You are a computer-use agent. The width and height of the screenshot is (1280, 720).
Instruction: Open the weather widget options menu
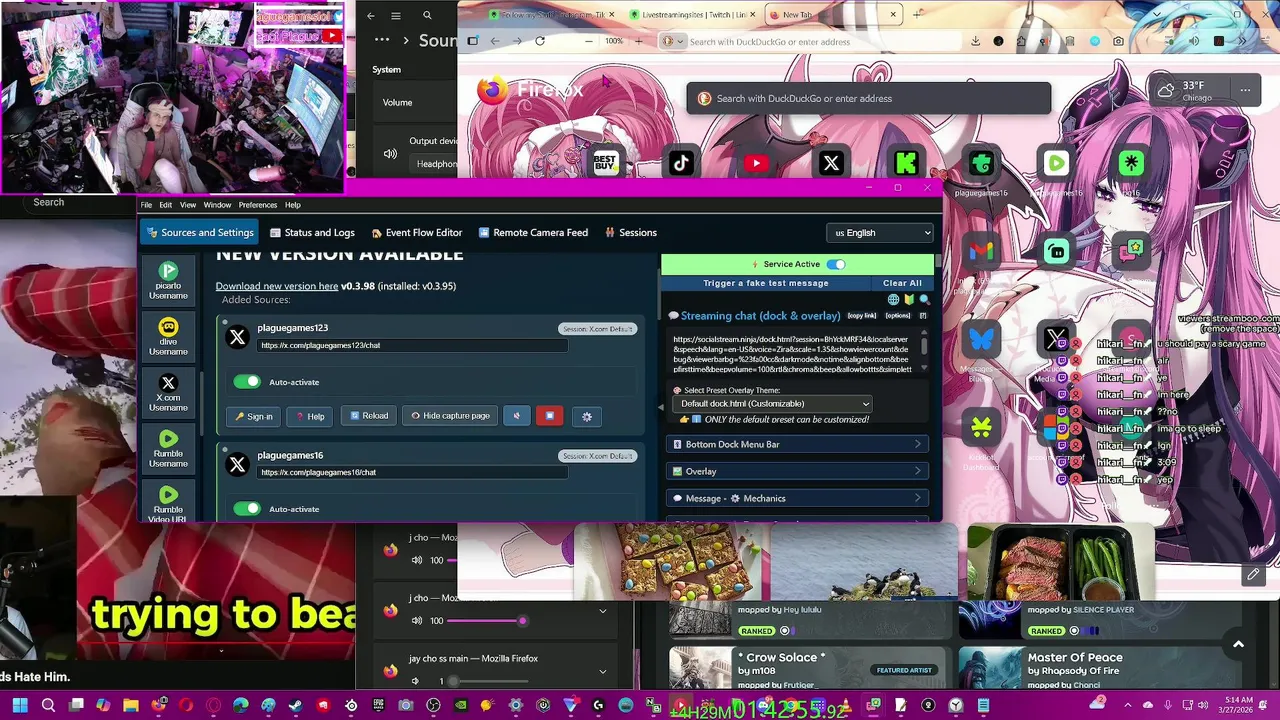tap(1245, 90)
